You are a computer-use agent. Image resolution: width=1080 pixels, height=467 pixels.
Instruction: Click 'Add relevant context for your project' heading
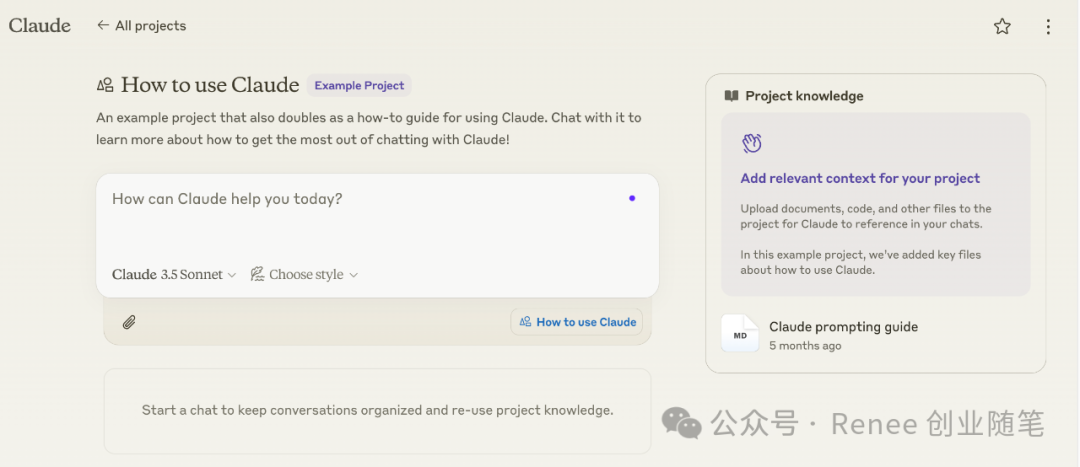pos(860,178)
